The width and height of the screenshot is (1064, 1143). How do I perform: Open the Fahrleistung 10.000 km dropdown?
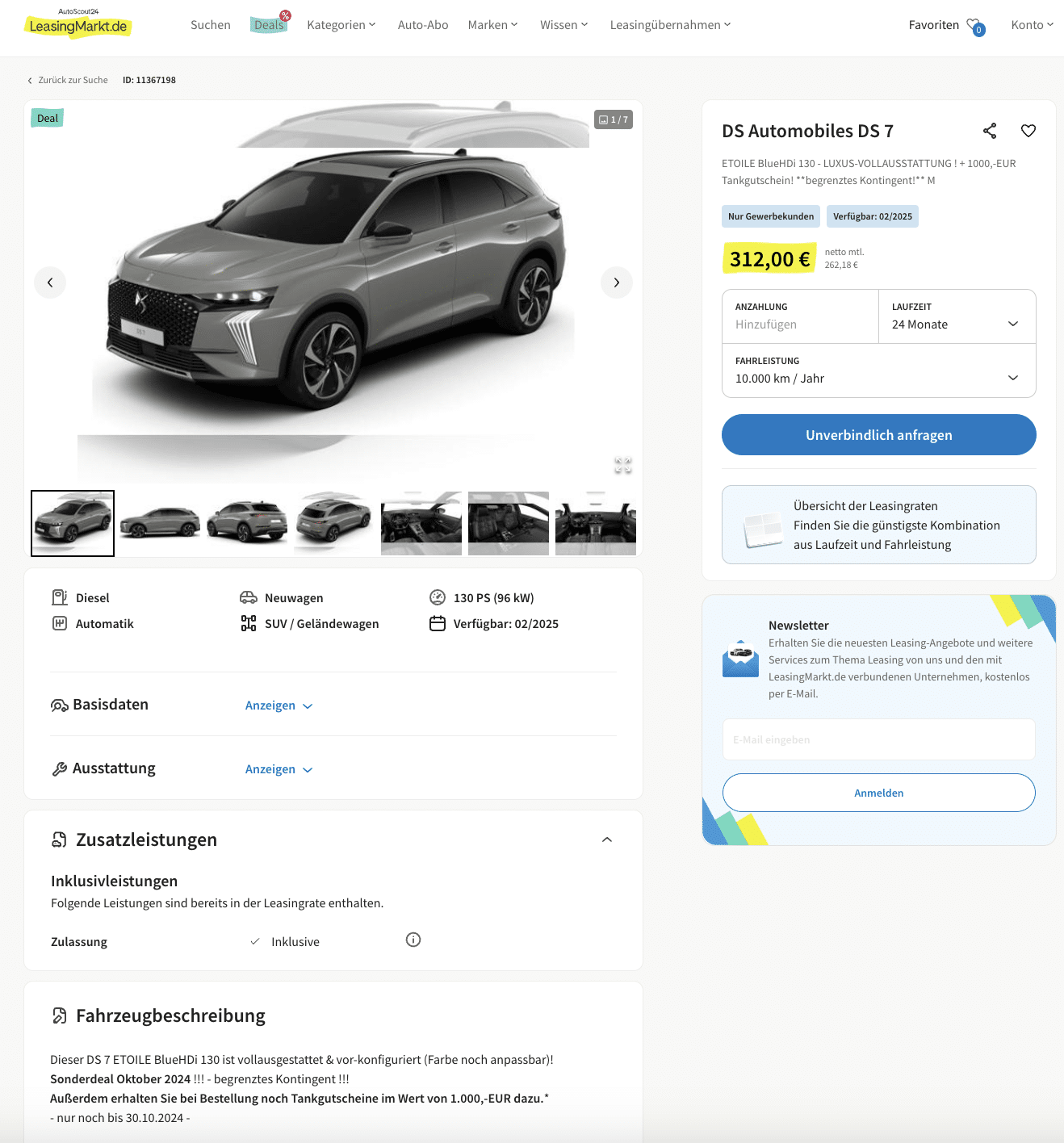[x=879, y=371]
